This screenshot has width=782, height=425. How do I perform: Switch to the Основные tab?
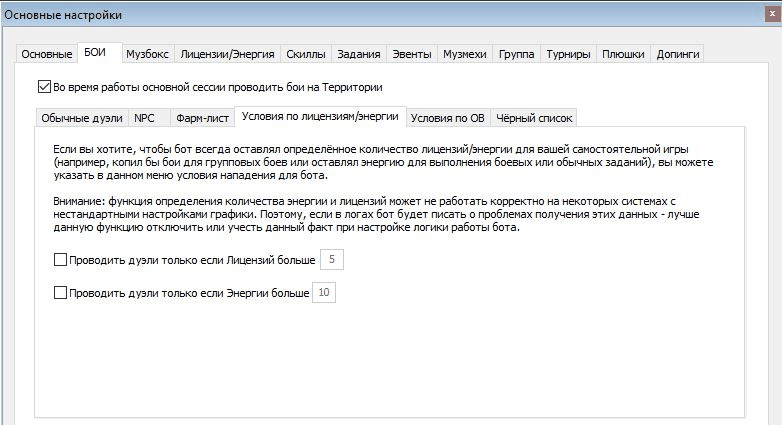(x=46, y=54)
